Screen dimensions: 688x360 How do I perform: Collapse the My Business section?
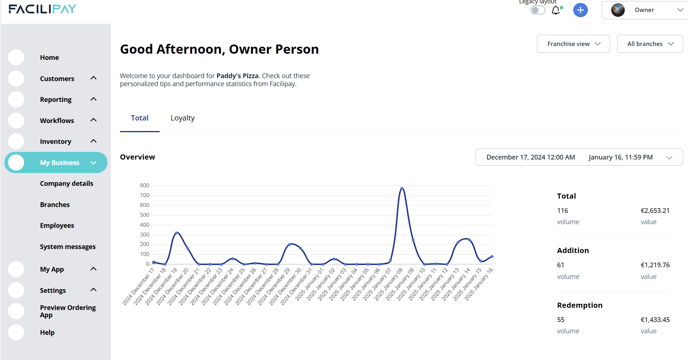93,163
